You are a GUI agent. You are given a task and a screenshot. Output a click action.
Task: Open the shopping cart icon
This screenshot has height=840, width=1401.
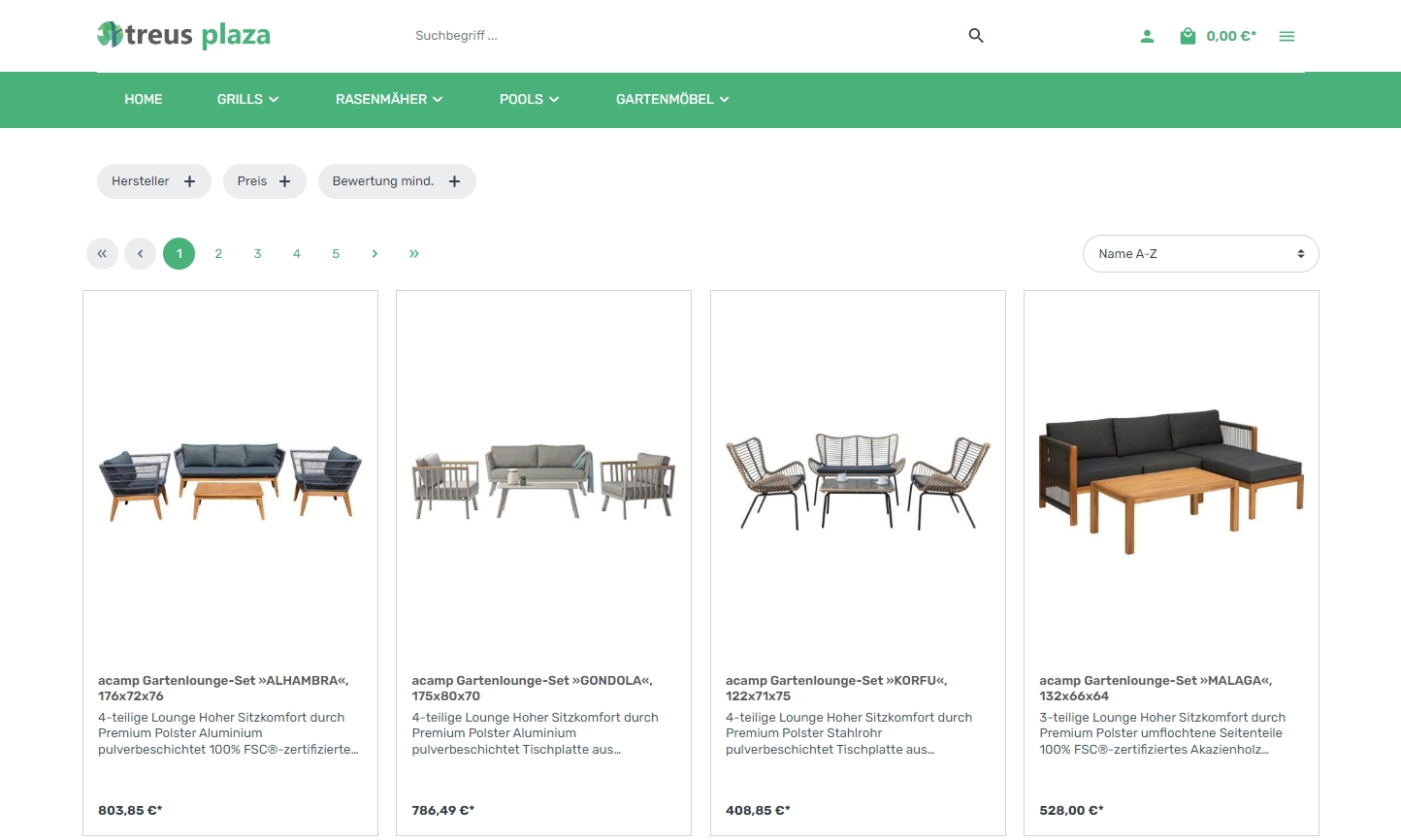pos(1188,36)
